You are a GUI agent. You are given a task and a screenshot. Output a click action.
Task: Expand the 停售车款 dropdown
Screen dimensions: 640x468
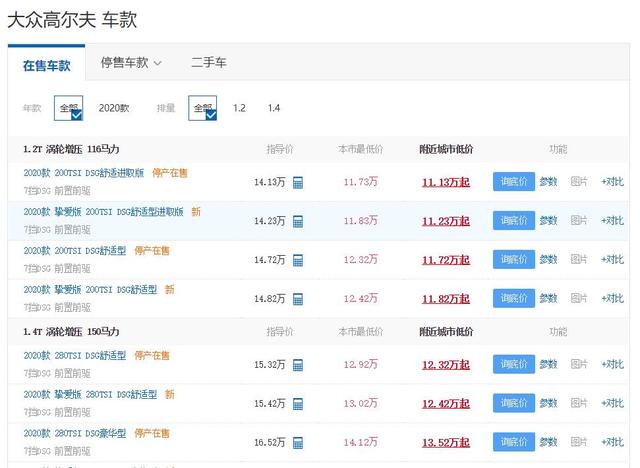(x=131, y=63)
